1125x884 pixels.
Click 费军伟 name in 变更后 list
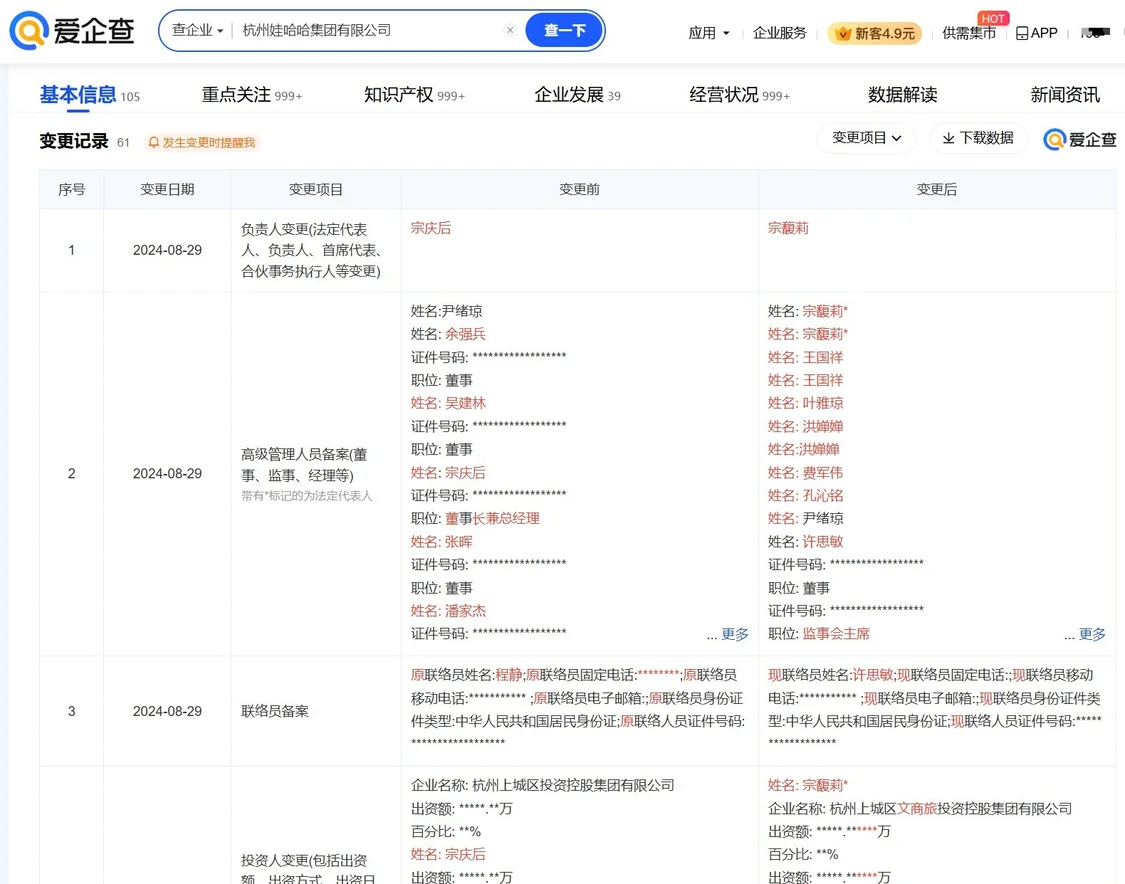(822, 473)
